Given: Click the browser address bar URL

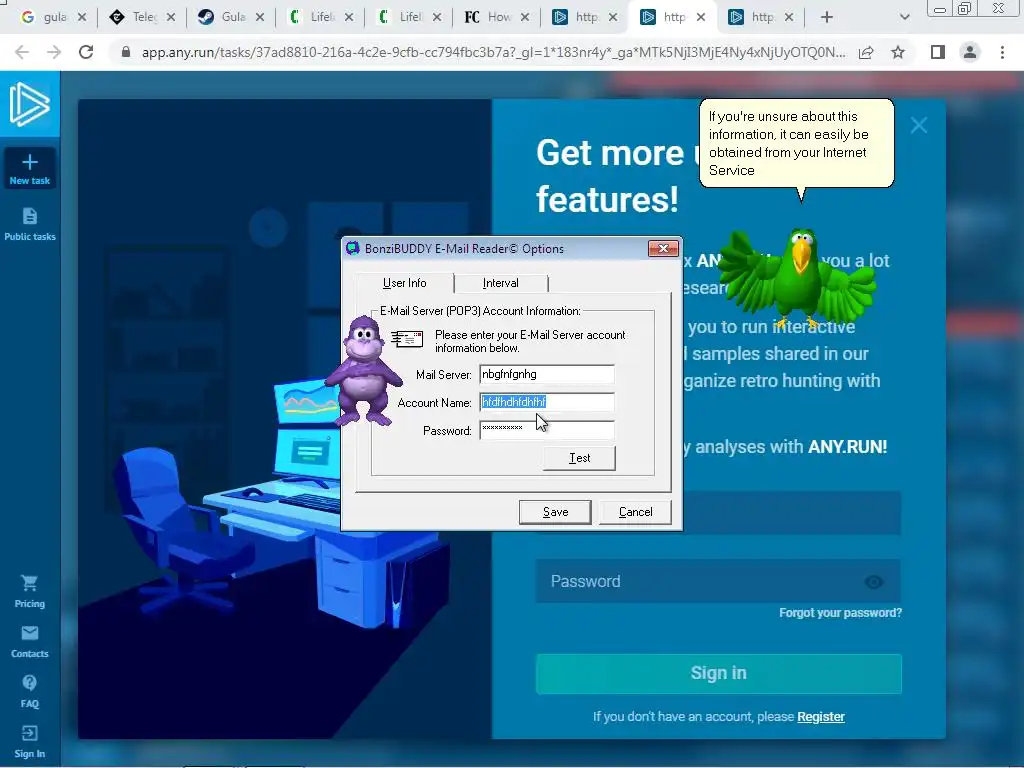Looking at the screenshot, I should click(493, 52).
